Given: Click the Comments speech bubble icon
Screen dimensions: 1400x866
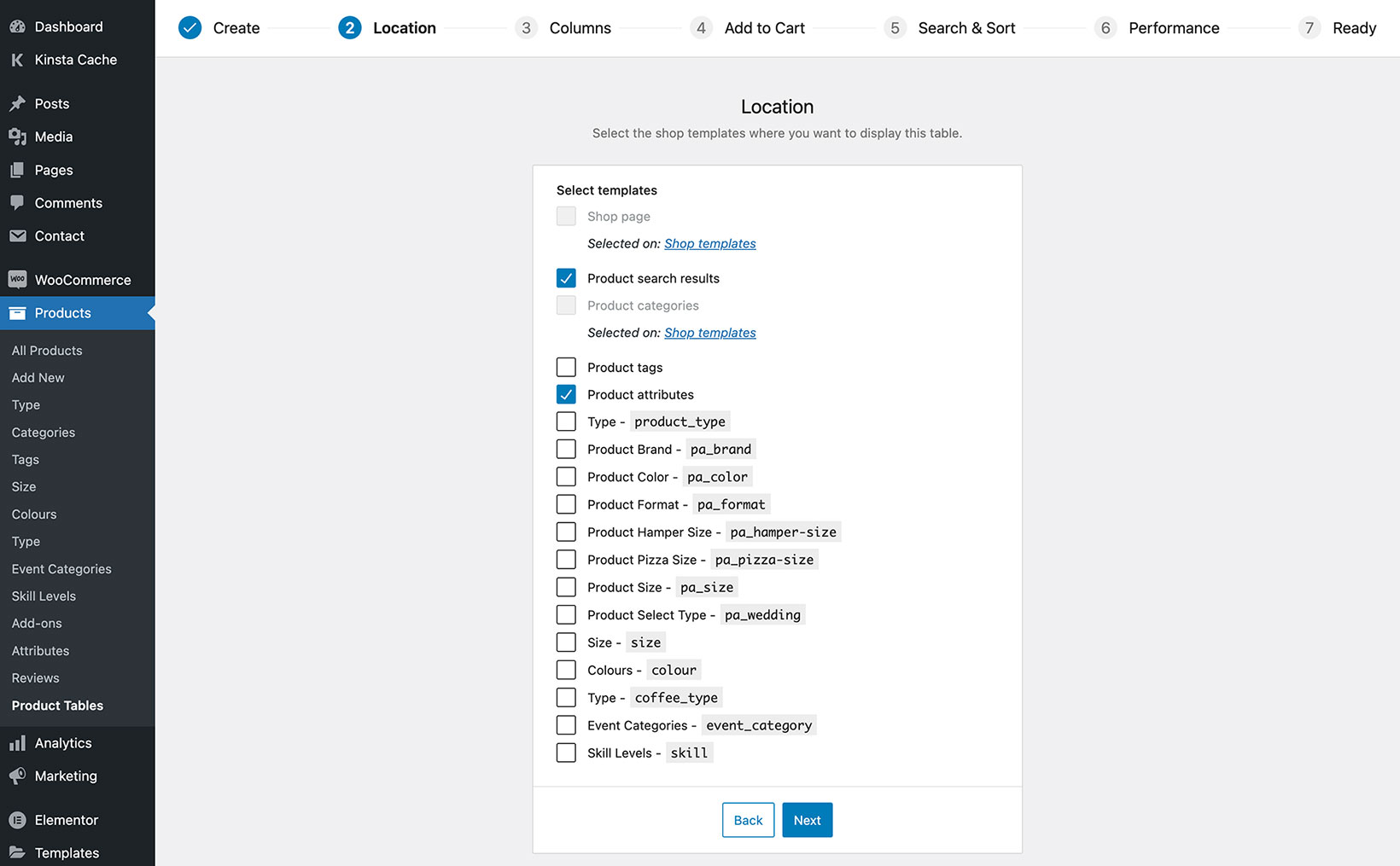Looking at the screenshot, I should (17, 203).
